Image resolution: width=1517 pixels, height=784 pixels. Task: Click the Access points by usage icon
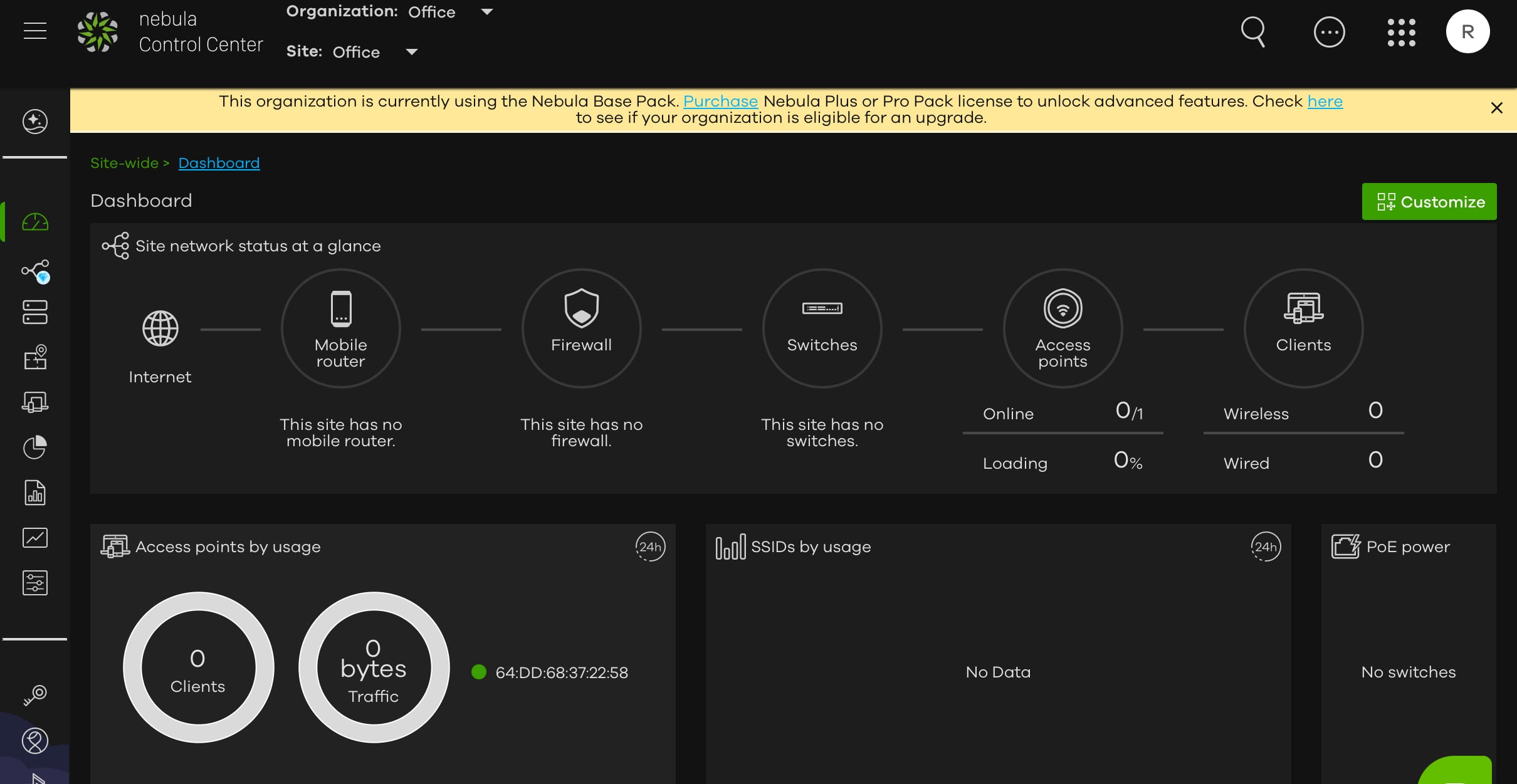point(115,546)
